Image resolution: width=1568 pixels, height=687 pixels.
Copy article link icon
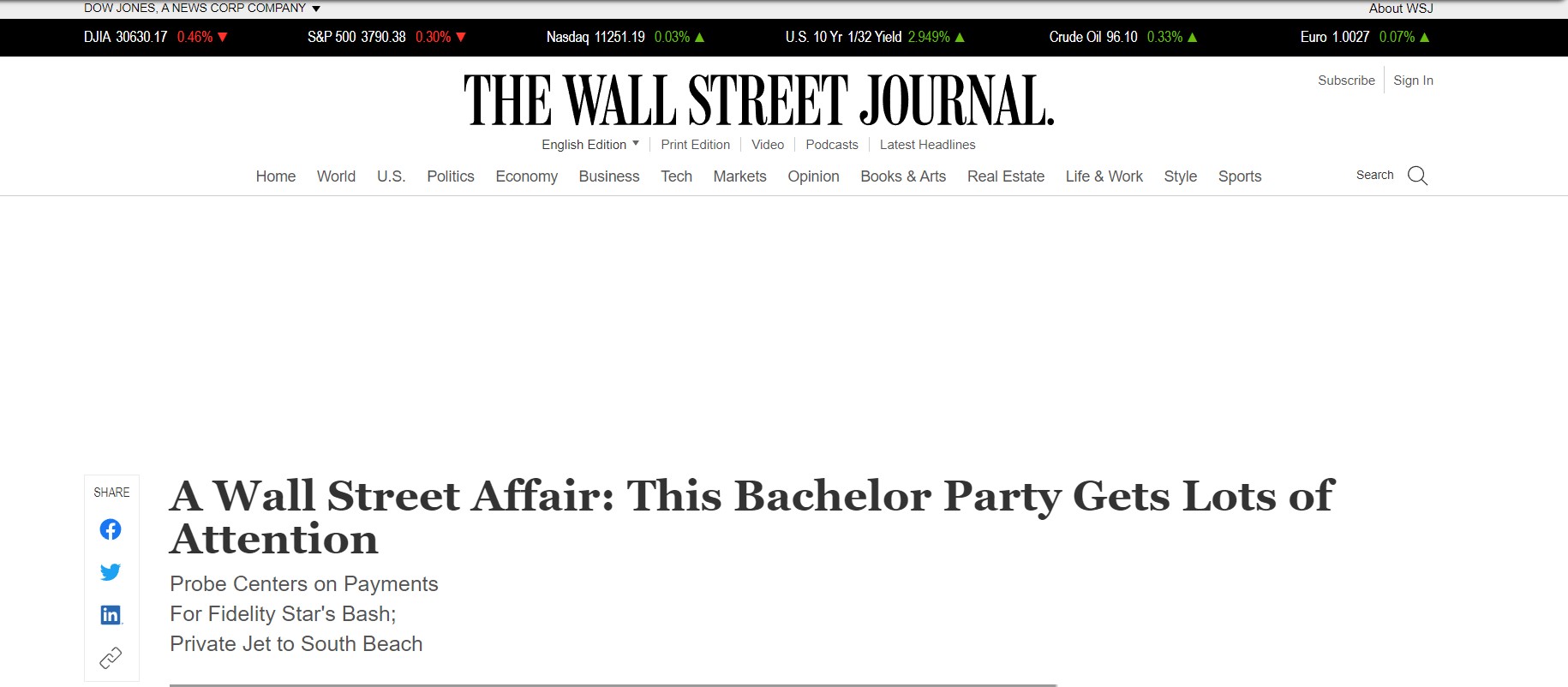coord(111,658)
